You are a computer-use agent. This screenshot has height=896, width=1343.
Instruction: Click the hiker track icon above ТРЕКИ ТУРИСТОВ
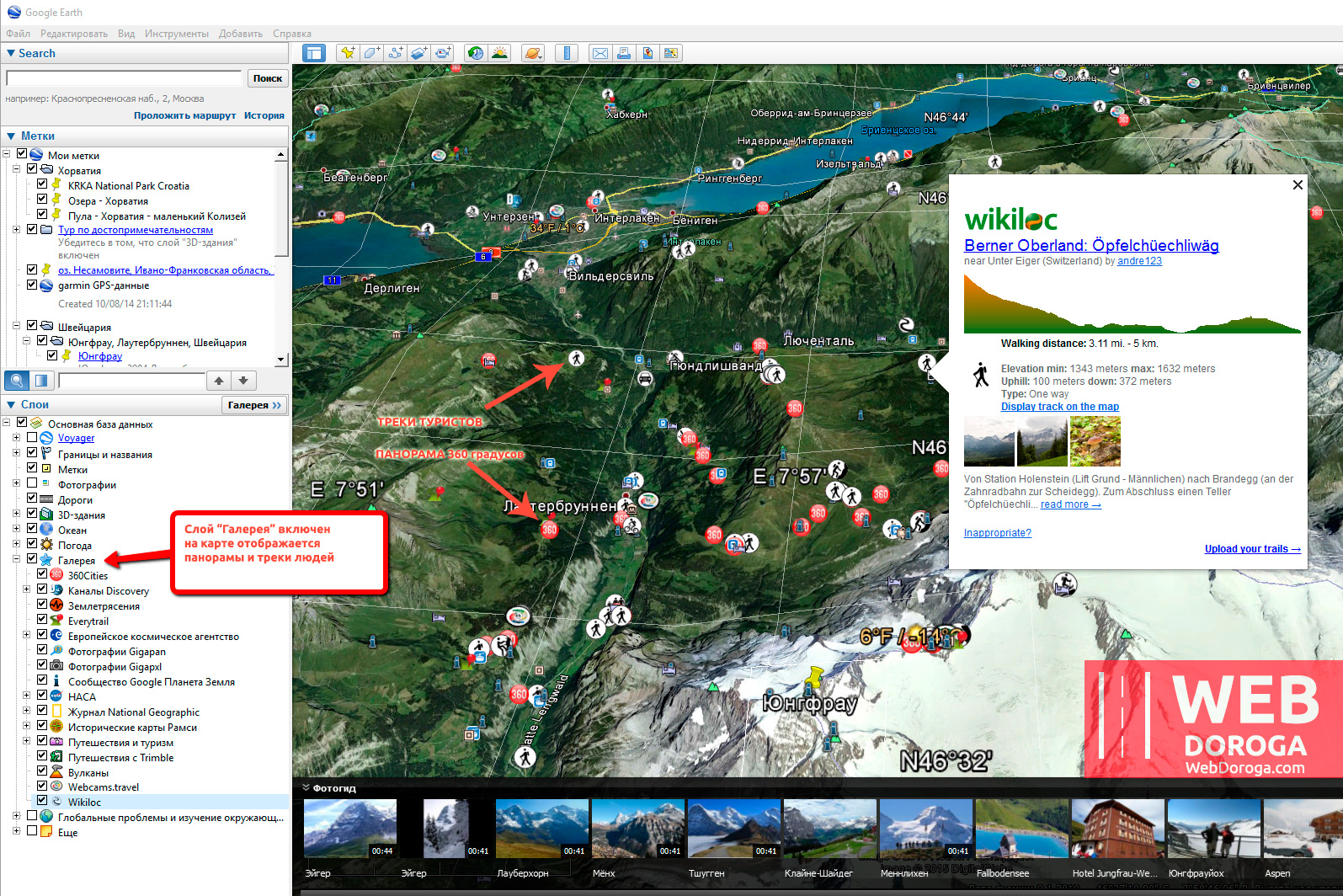[x=576, y=358]
